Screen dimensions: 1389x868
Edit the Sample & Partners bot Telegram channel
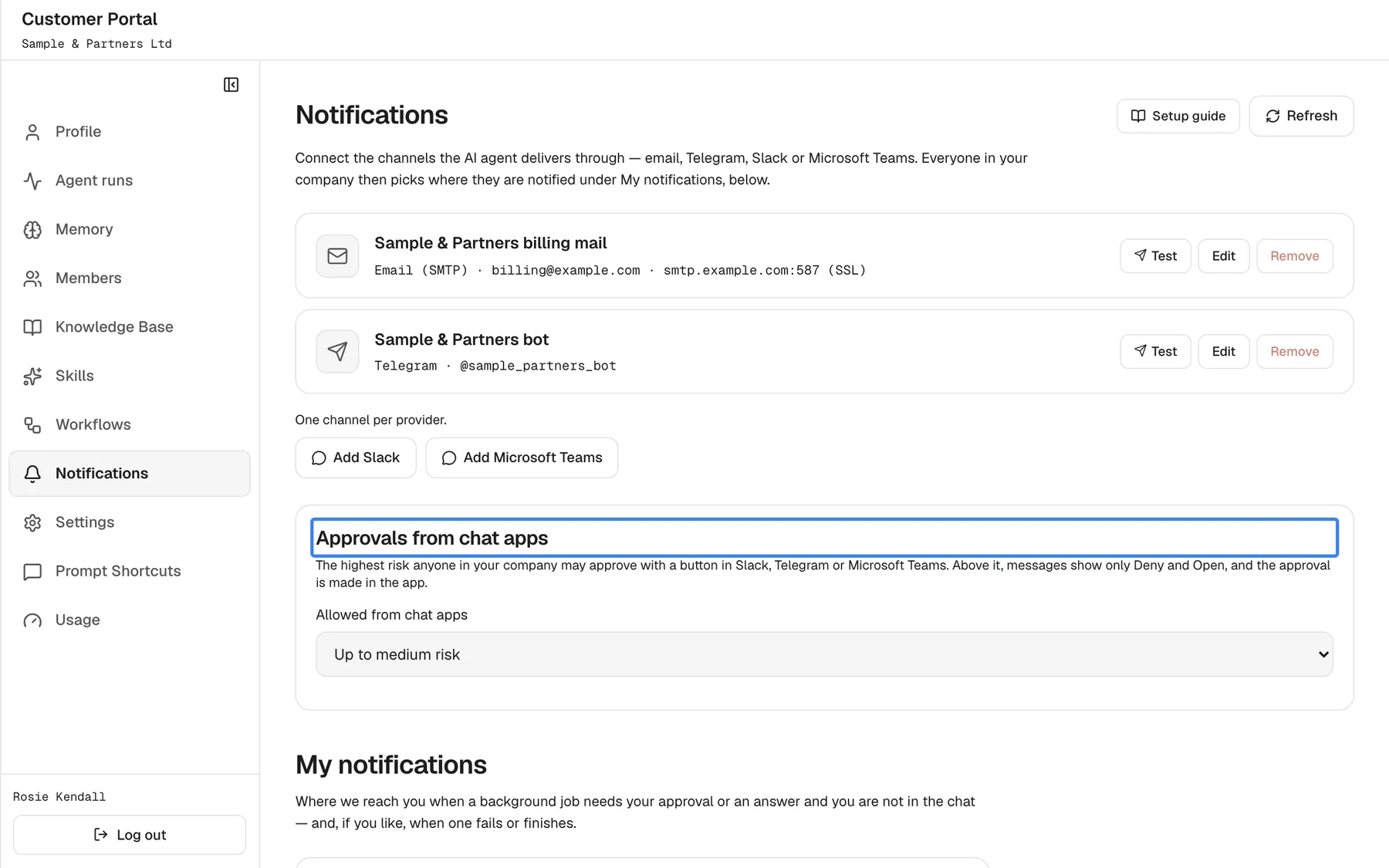[1223, 351]
